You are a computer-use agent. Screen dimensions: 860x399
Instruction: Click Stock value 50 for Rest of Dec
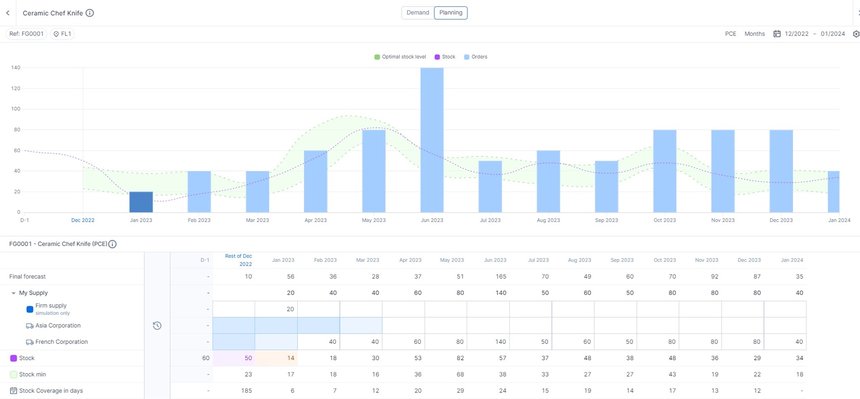[x=248, y=358]
